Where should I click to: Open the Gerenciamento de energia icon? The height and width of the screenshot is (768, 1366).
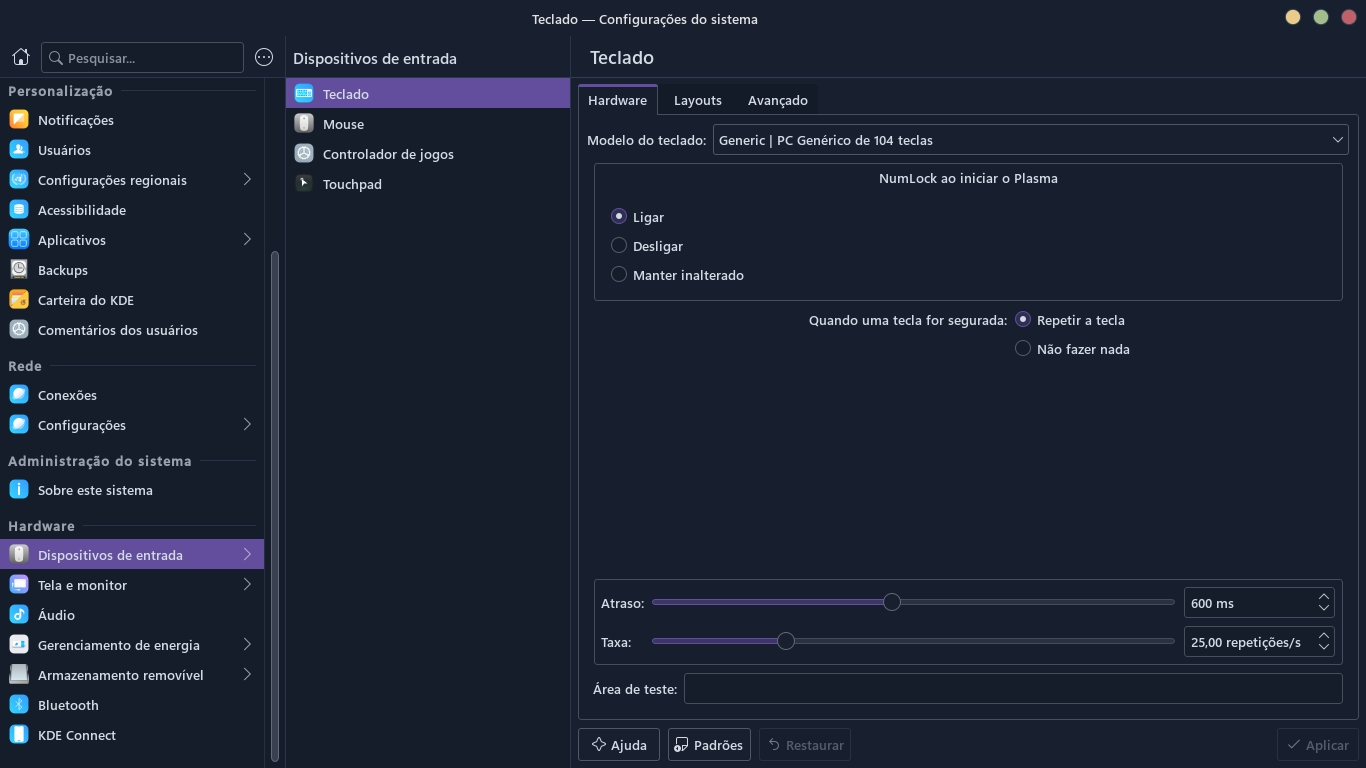point(19,645)
